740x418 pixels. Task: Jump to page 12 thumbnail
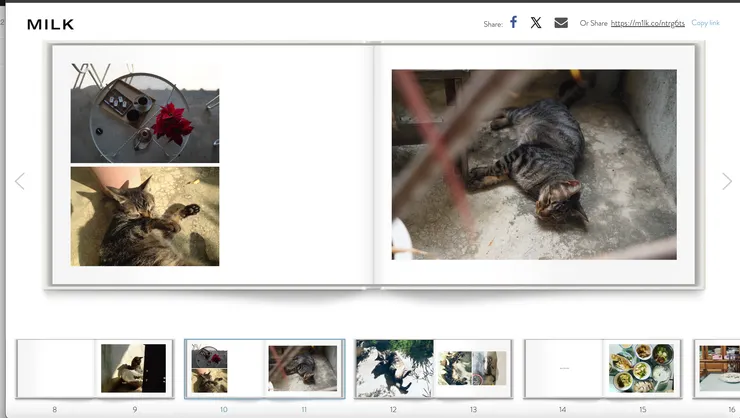point(394,368)
